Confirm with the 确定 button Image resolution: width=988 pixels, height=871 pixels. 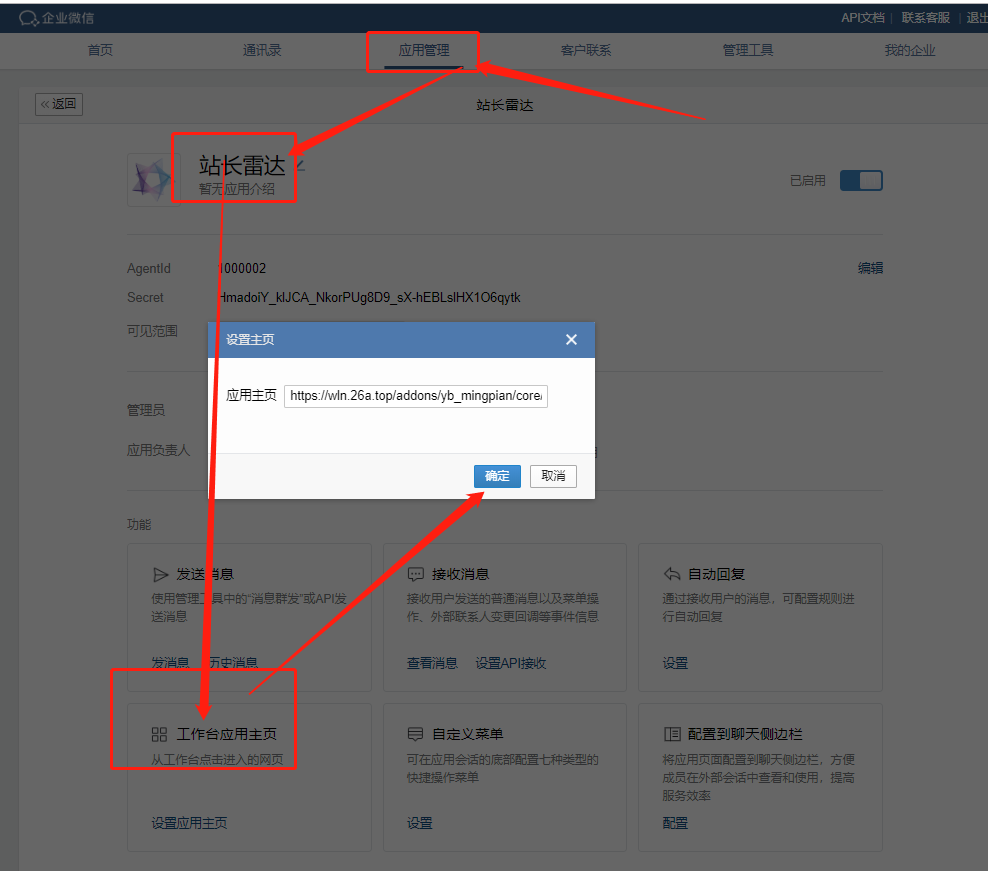click(497, 476)
